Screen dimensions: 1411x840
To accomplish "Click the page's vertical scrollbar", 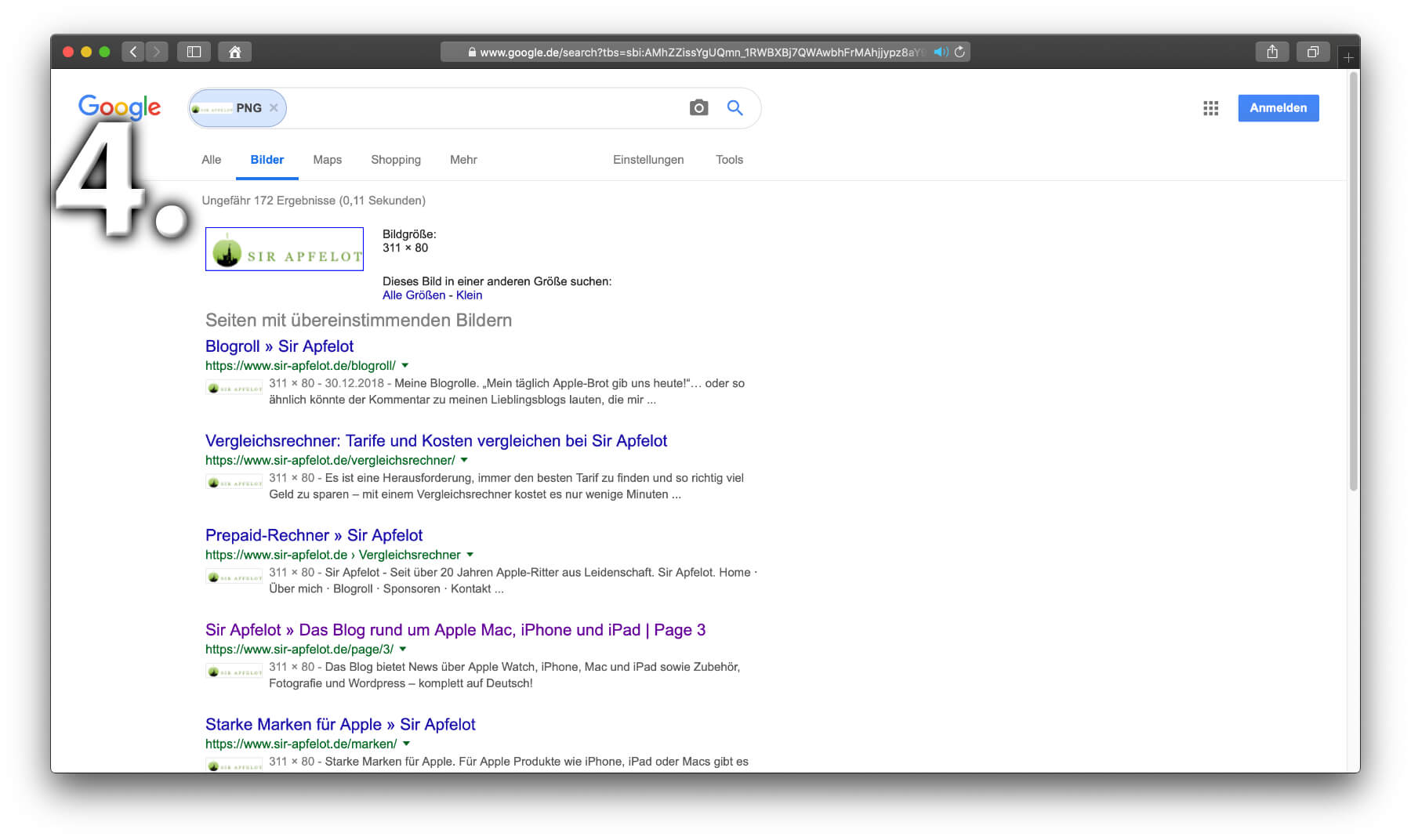I will click(1353, 282).
